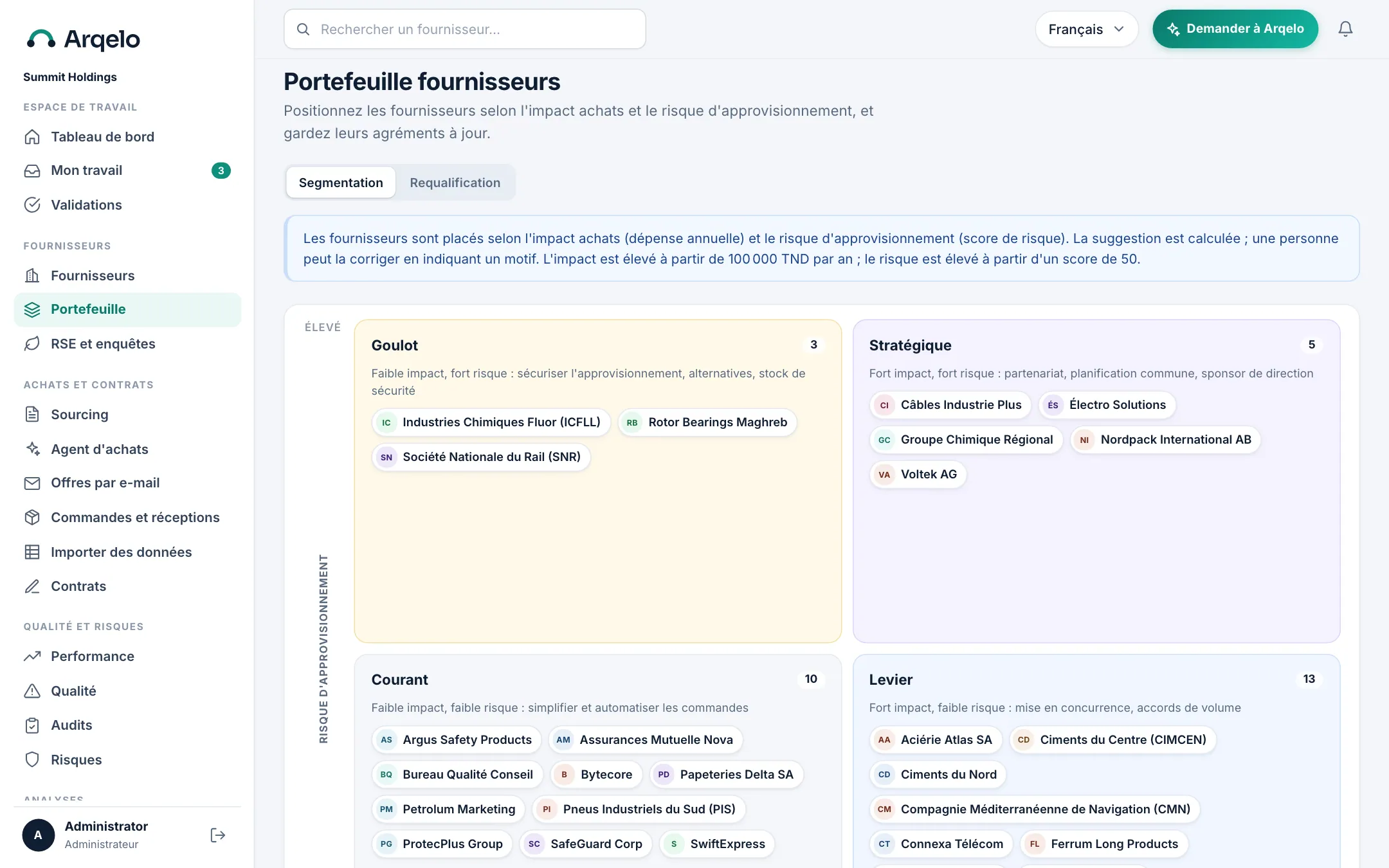Select the Risques shield icon

pos(32,760)
